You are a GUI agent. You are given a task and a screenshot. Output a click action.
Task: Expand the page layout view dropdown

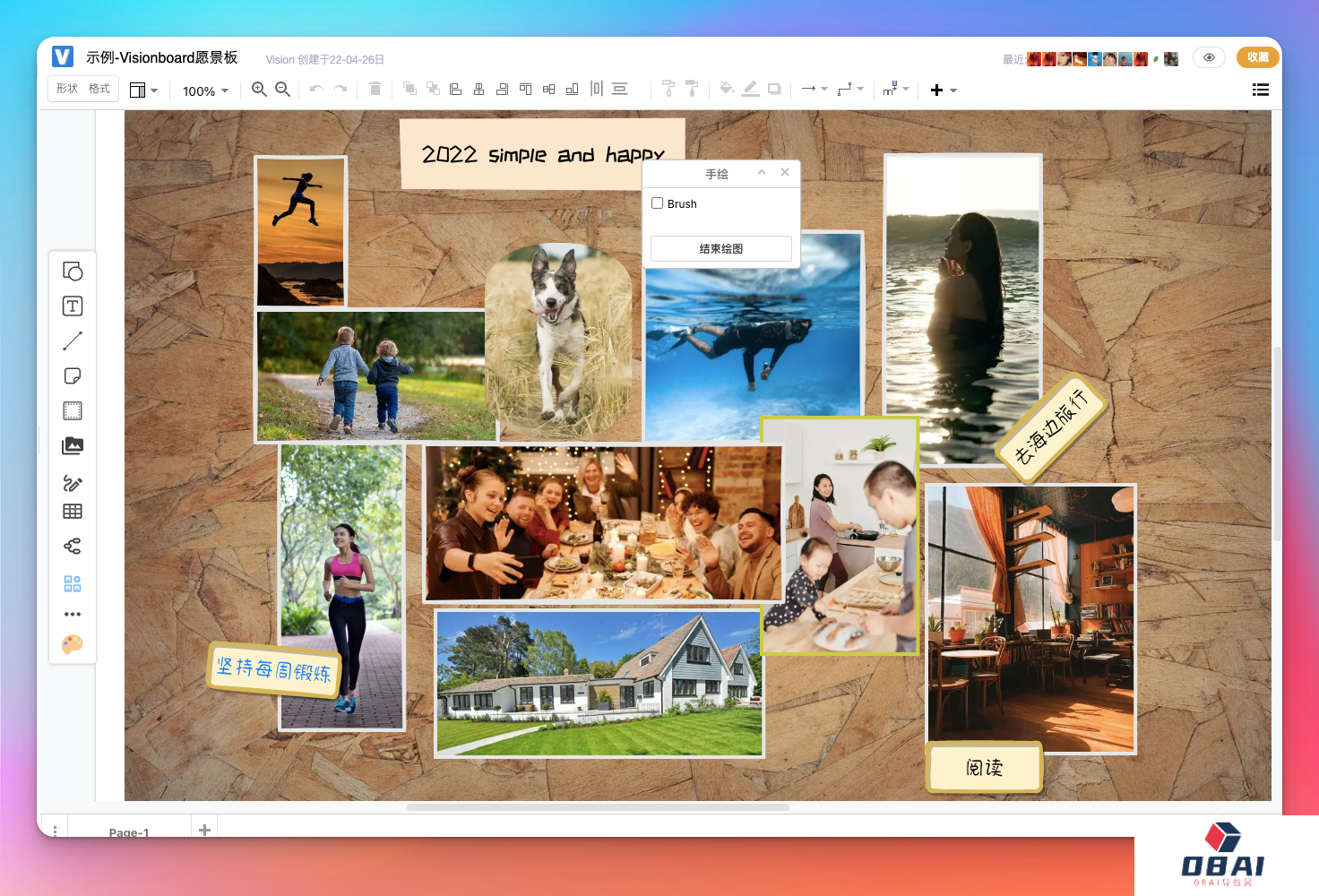click(143, 90)
